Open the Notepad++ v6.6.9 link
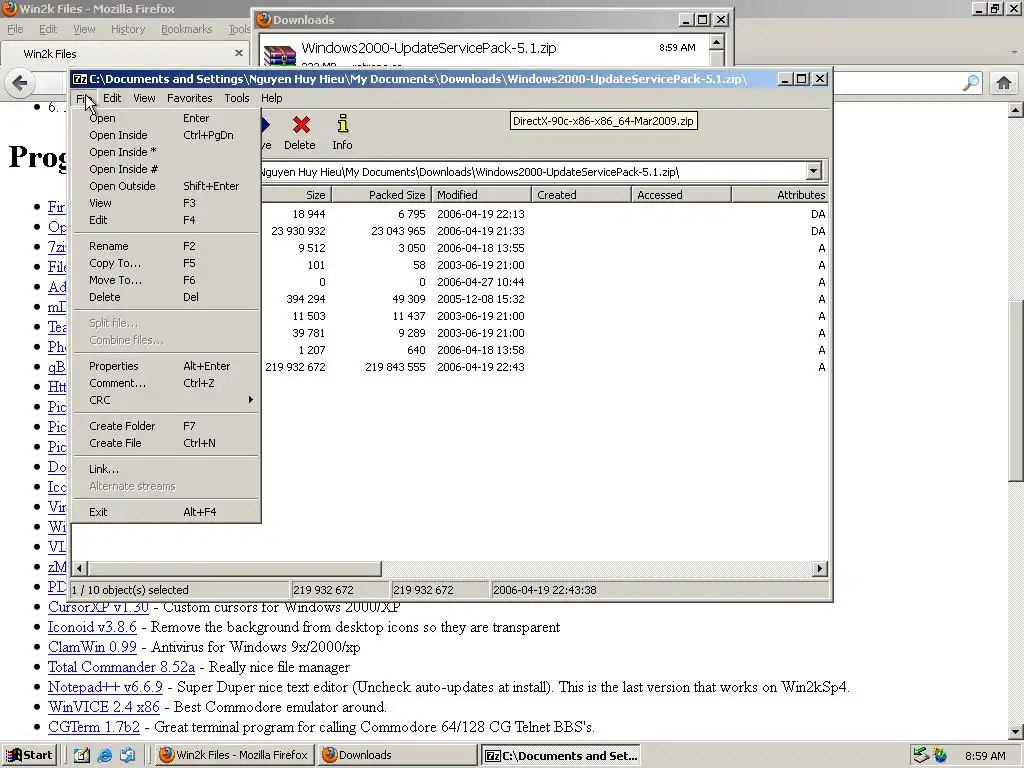The width and height of the screenshot is (1024, 768). [105, 687]
